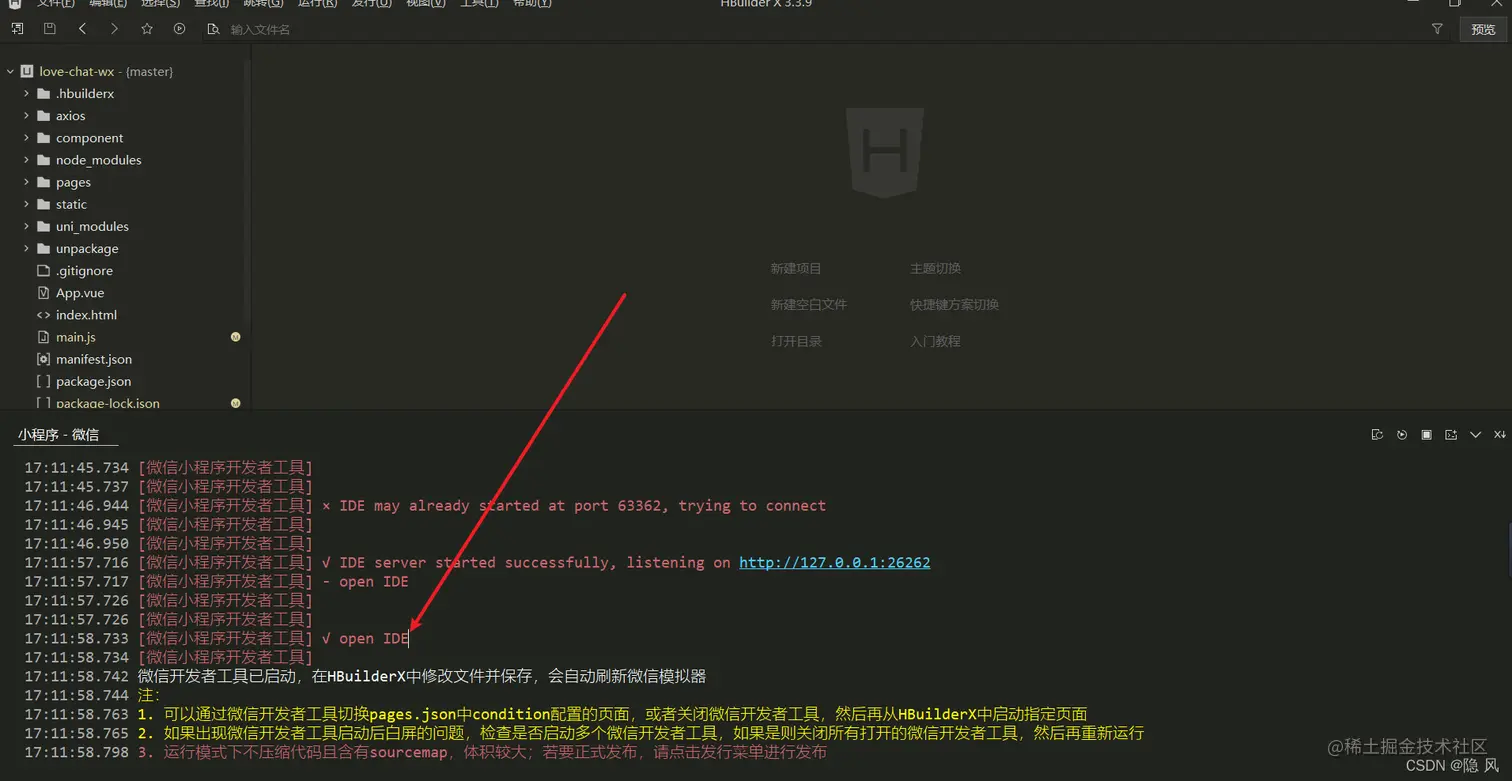Screen dimensions: 1512x781
Task: Click the git modified badge on package-lock.json
Action: [236, 403]
